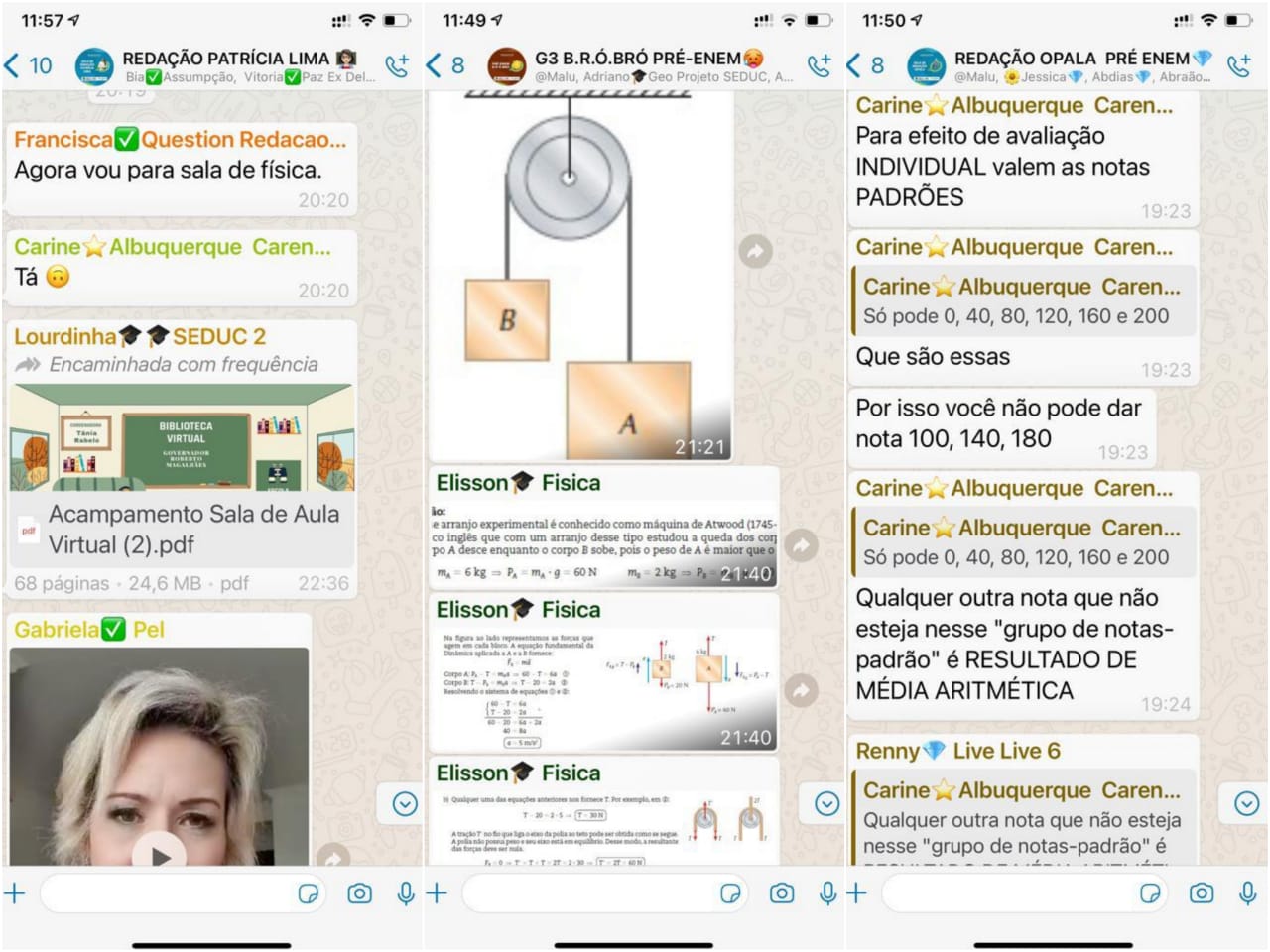This screenshot has height=952, width=1270.
Task: Tap plus attachment icon in G3 B.R.Ó.BRÓ chat
Action: click(437, 893)
